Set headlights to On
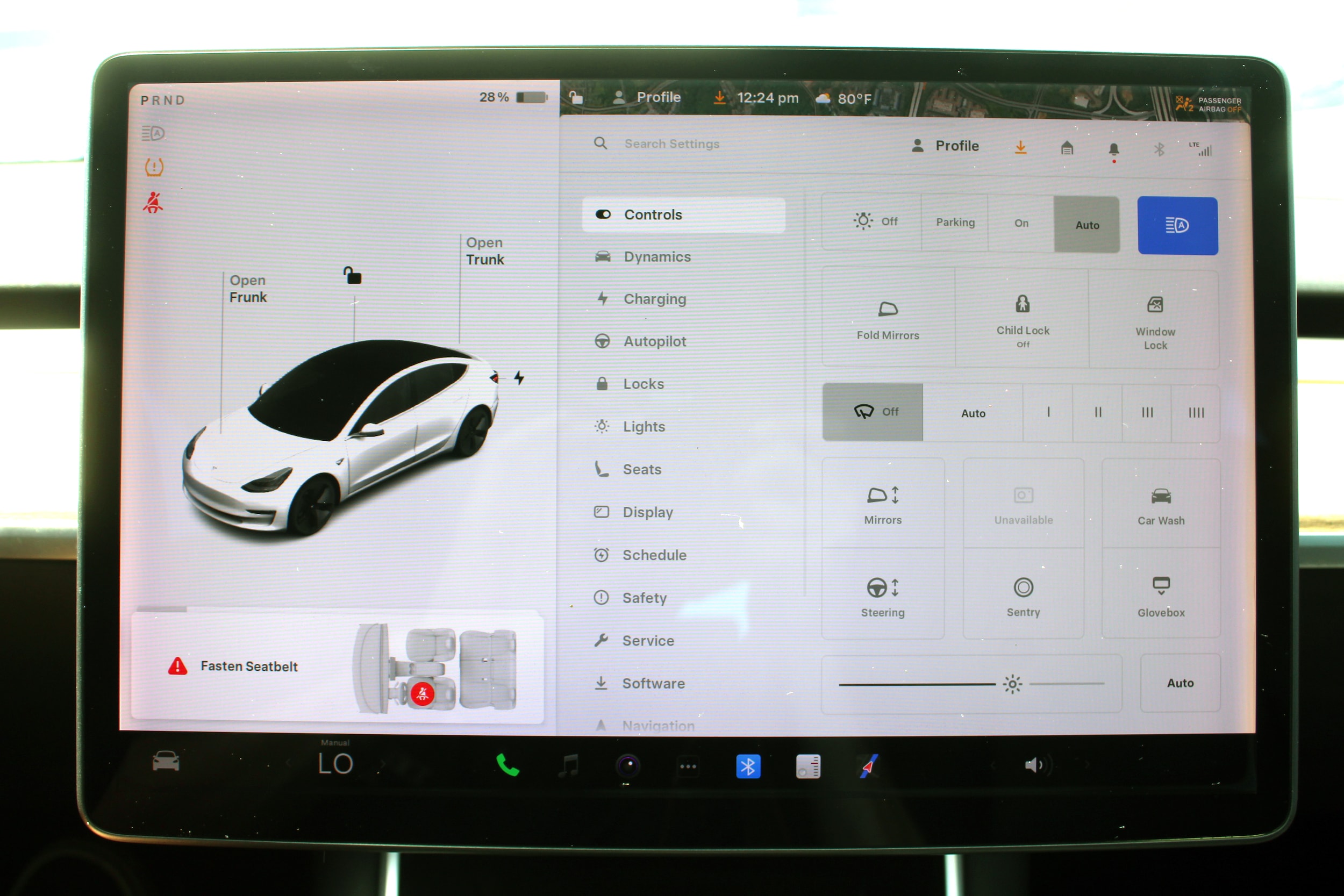Image resolution: width=1344 pixels, height=896 pixels. click(x=1021, y=224)
